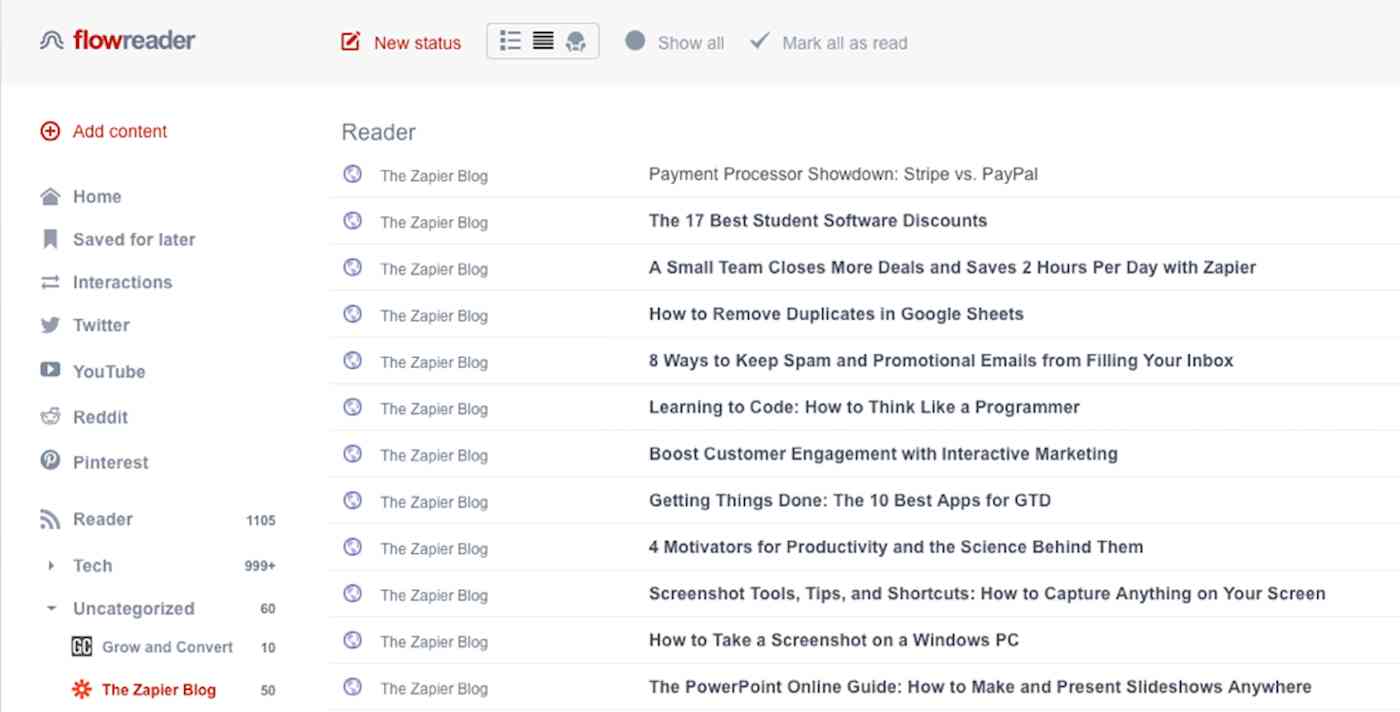This screenshot has width=1400, height=712.
Task: Open Learning to Code: Think Like a Programmer
Action: [x=864, y=408]
